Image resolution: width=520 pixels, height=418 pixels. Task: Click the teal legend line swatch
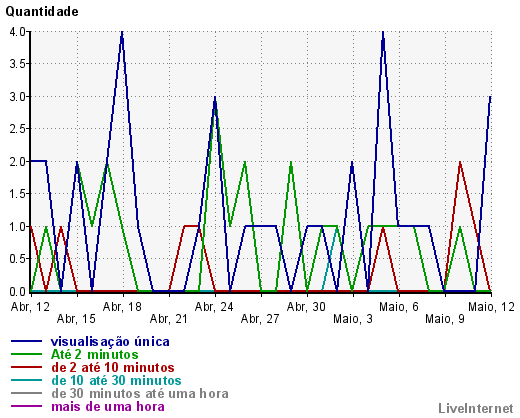[x=26, y=380]
